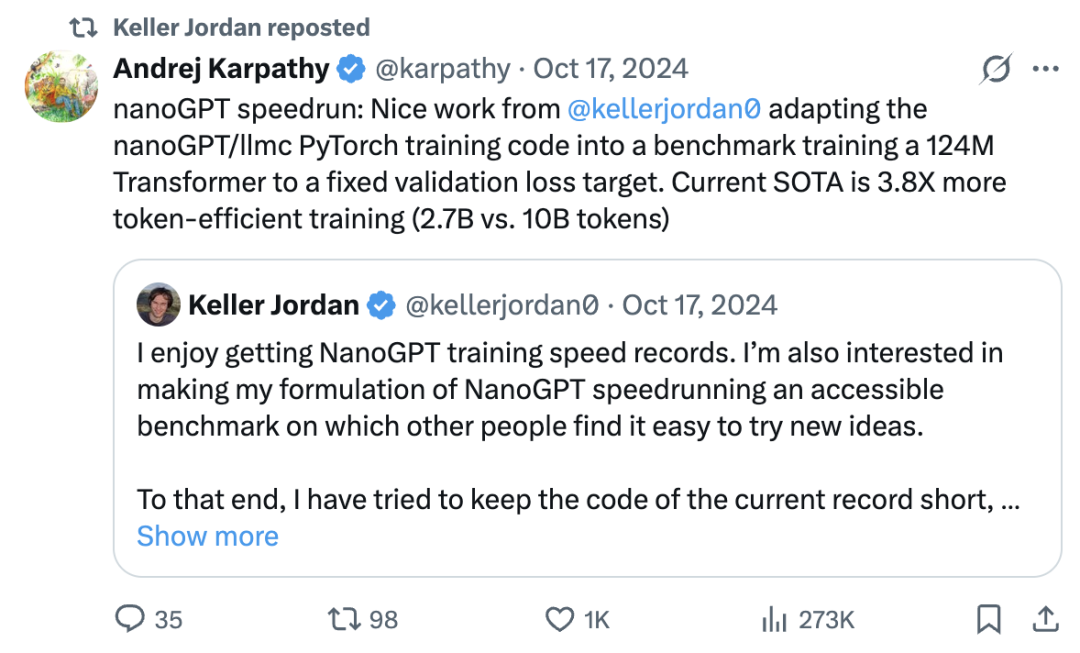Click the Andrej Karpathy display name

coord(221,69)
